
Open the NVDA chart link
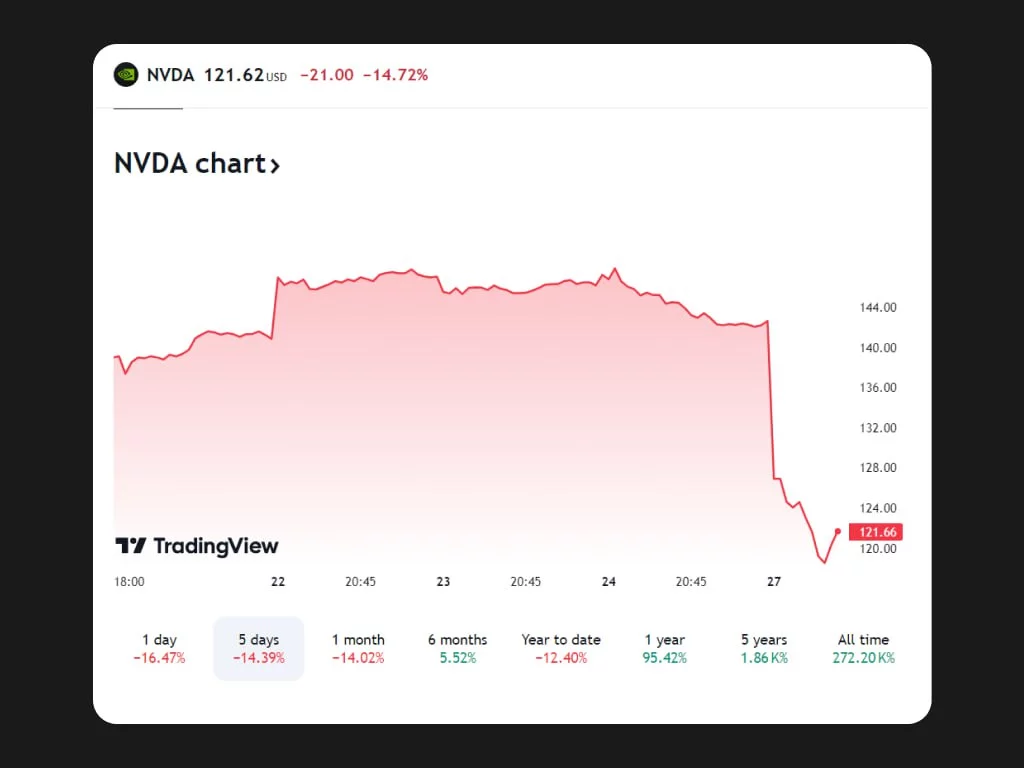[190, 164]
